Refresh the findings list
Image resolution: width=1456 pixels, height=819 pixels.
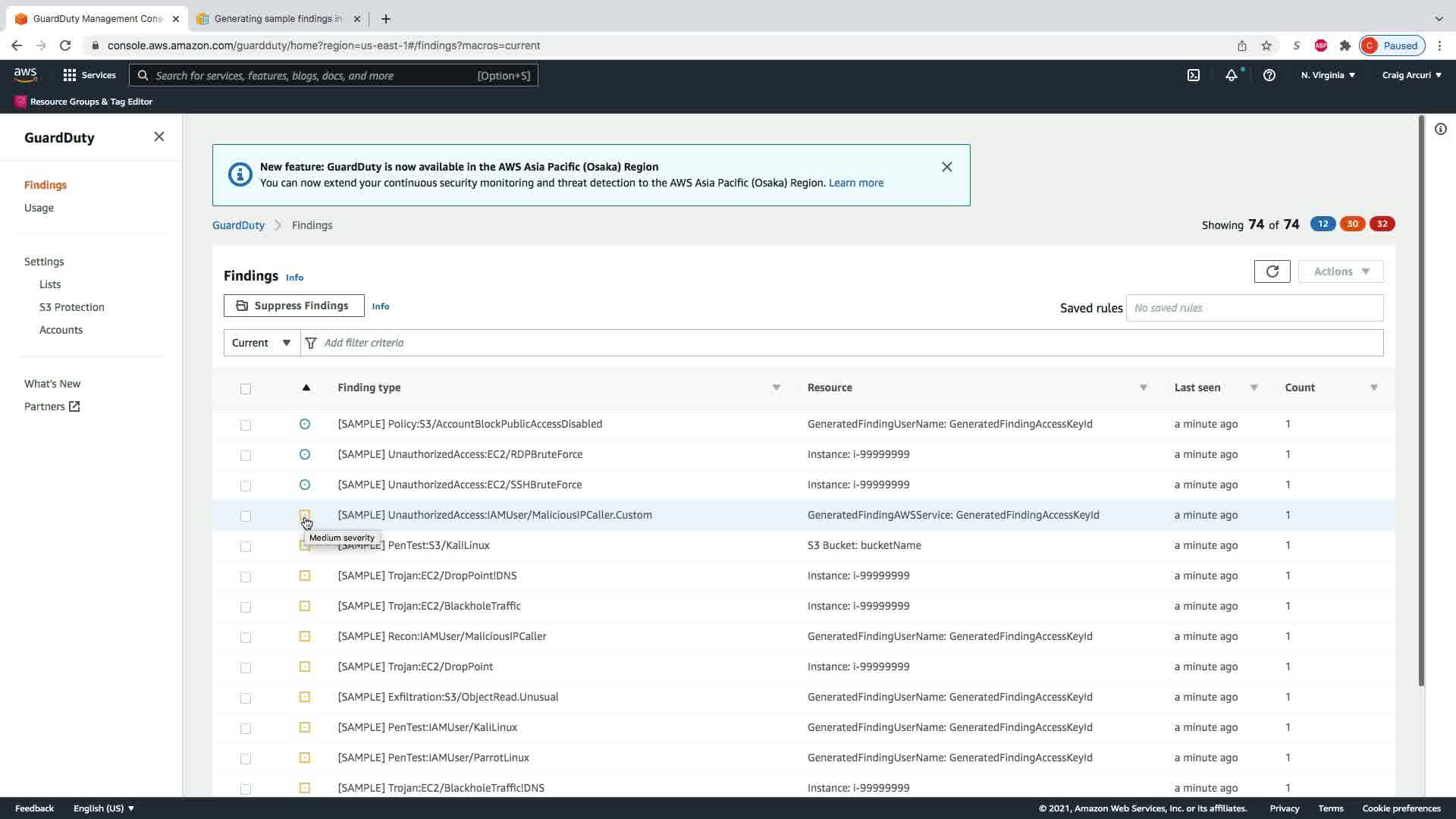pos(1272,271)
